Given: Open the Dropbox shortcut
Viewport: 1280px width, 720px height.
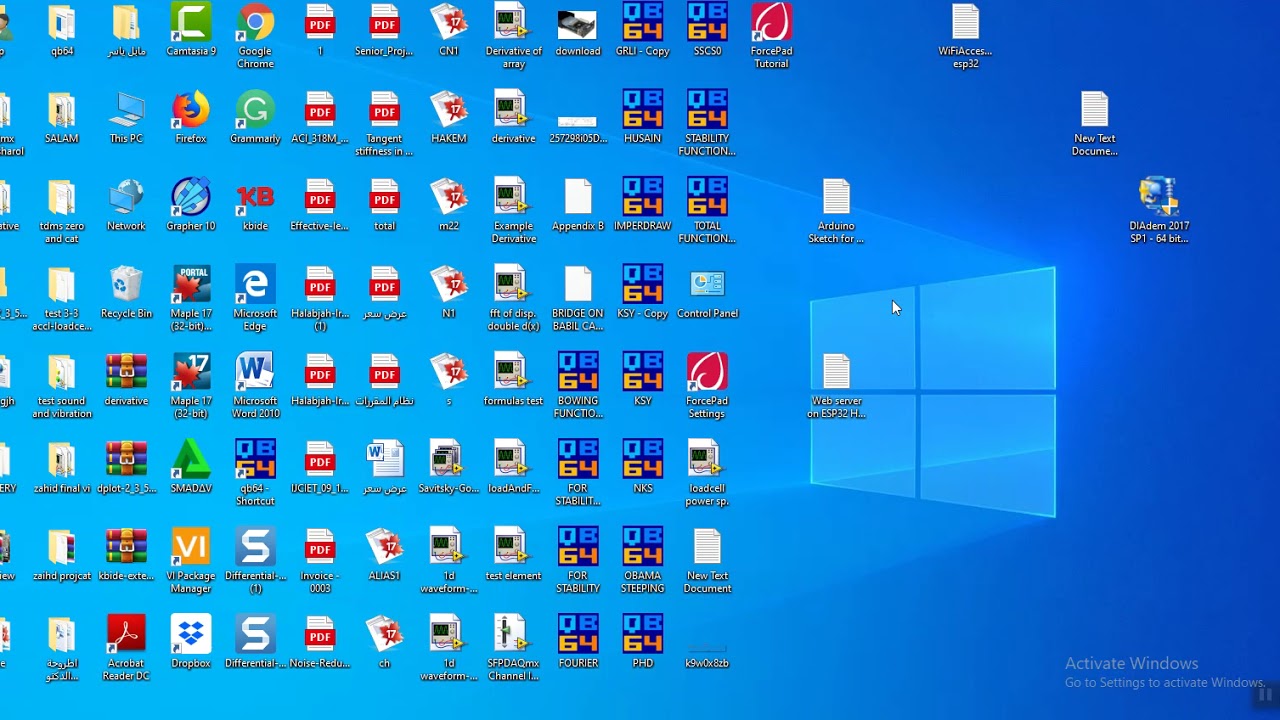Looking at the screenshot, I should [x=191, y=643].
